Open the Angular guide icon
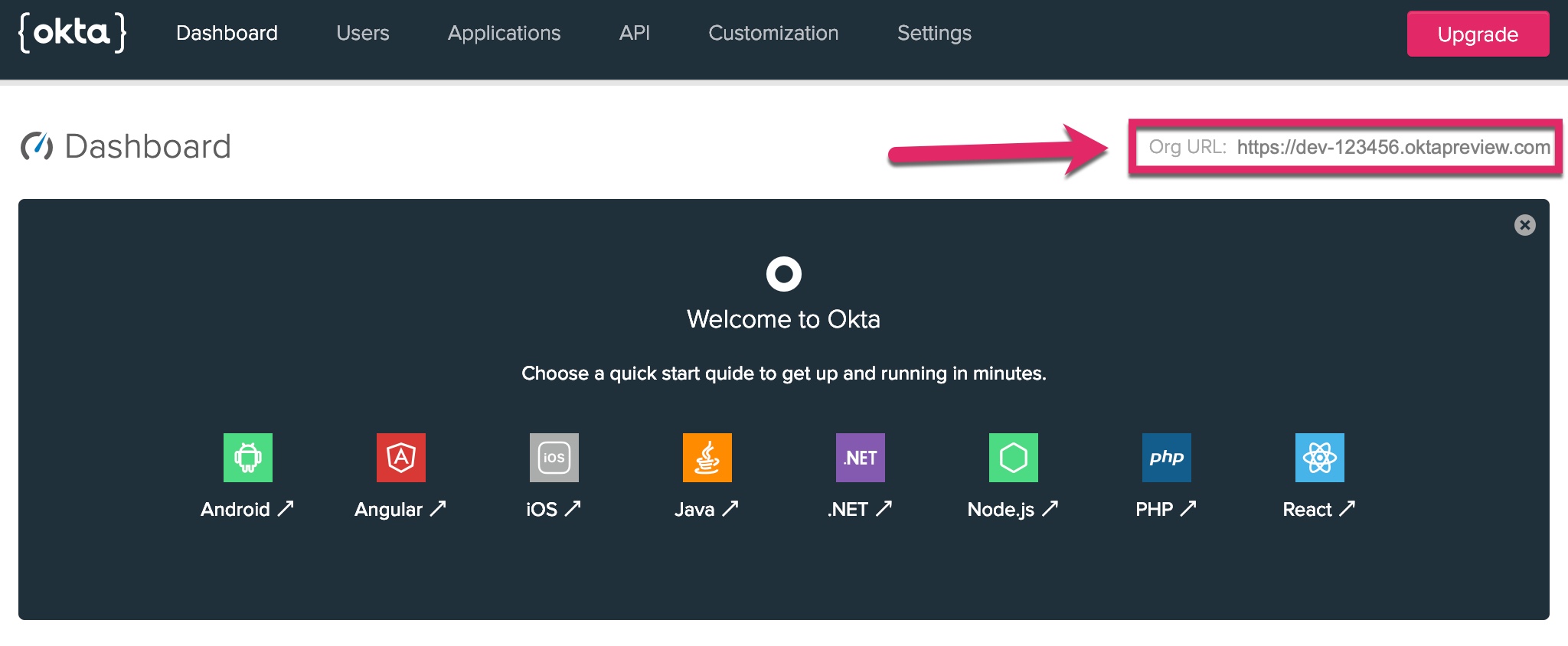This screenshot has height=646, width=1568. 400,458
